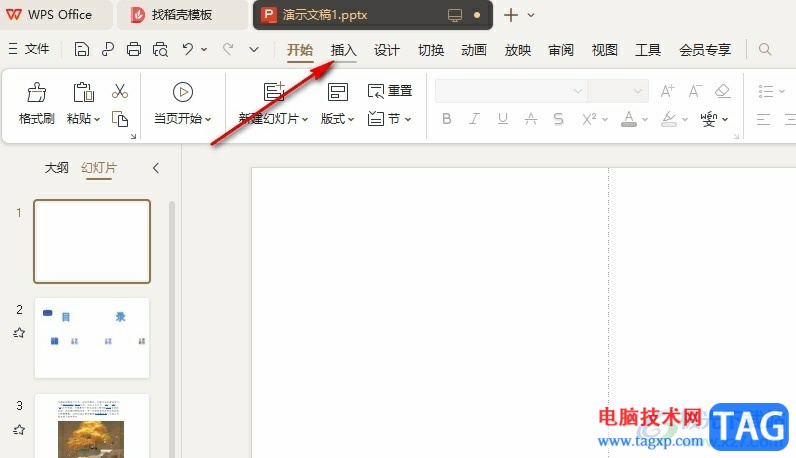Select slide 2 thumbnail
Viewport: 796px width, 458px height.
point(92,338)
